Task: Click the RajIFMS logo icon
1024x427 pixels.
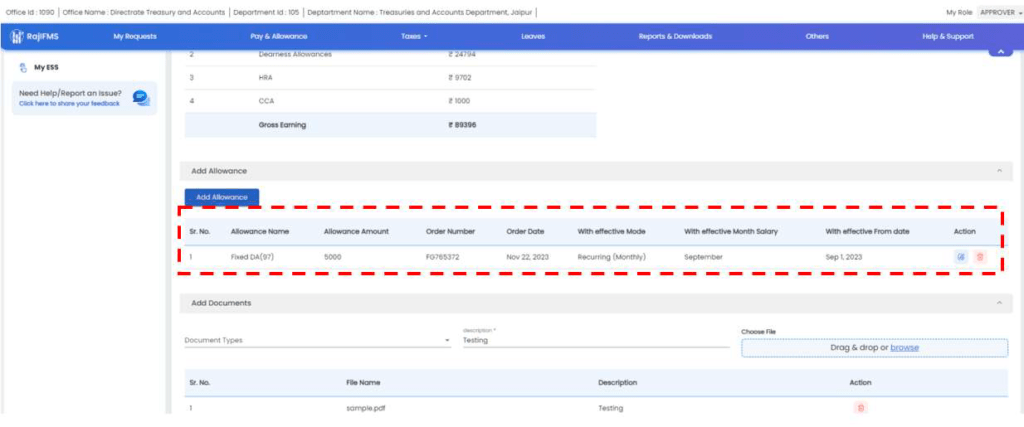Action: (x=18, y=37)
